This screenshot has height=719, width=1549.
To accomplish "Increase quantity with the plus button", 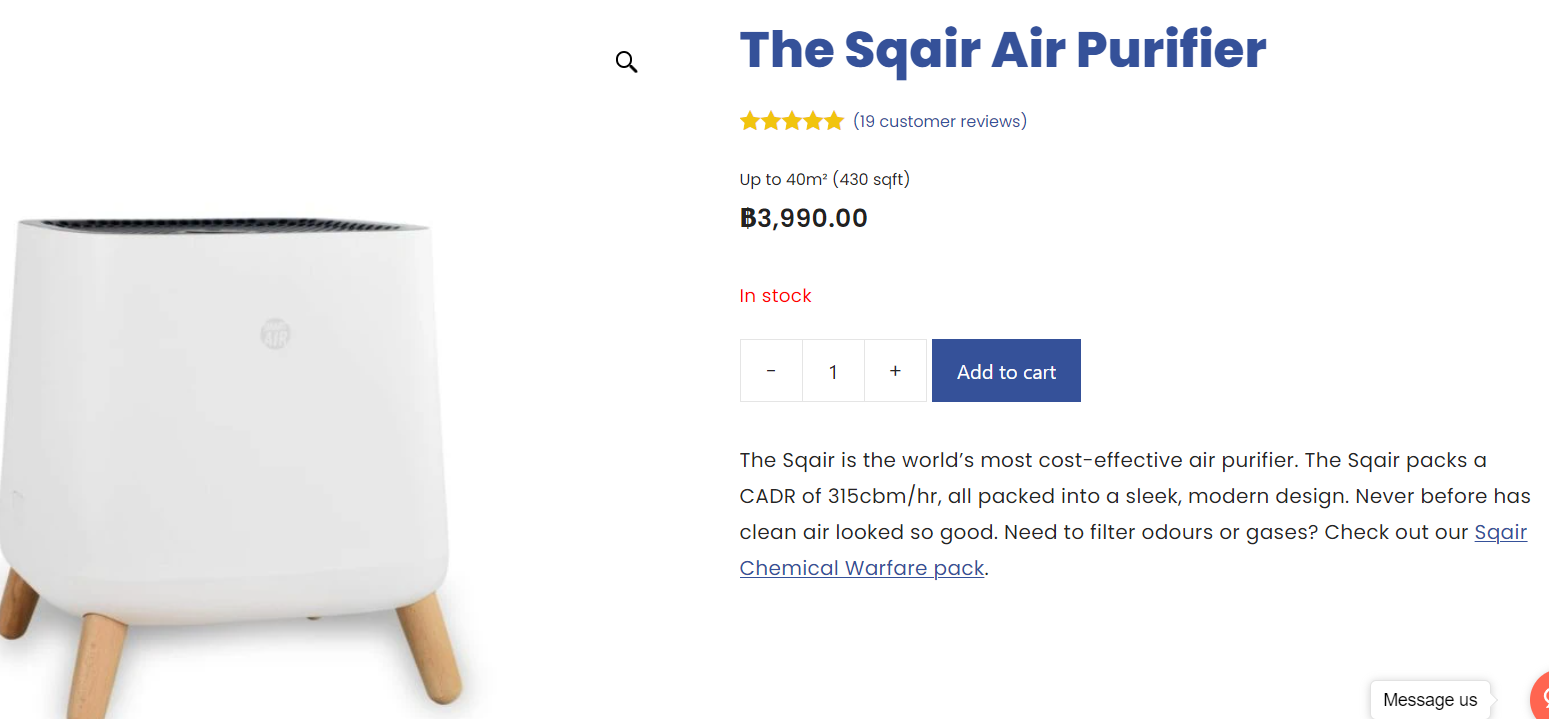I will pyautogui.click(x=895, y=371).
